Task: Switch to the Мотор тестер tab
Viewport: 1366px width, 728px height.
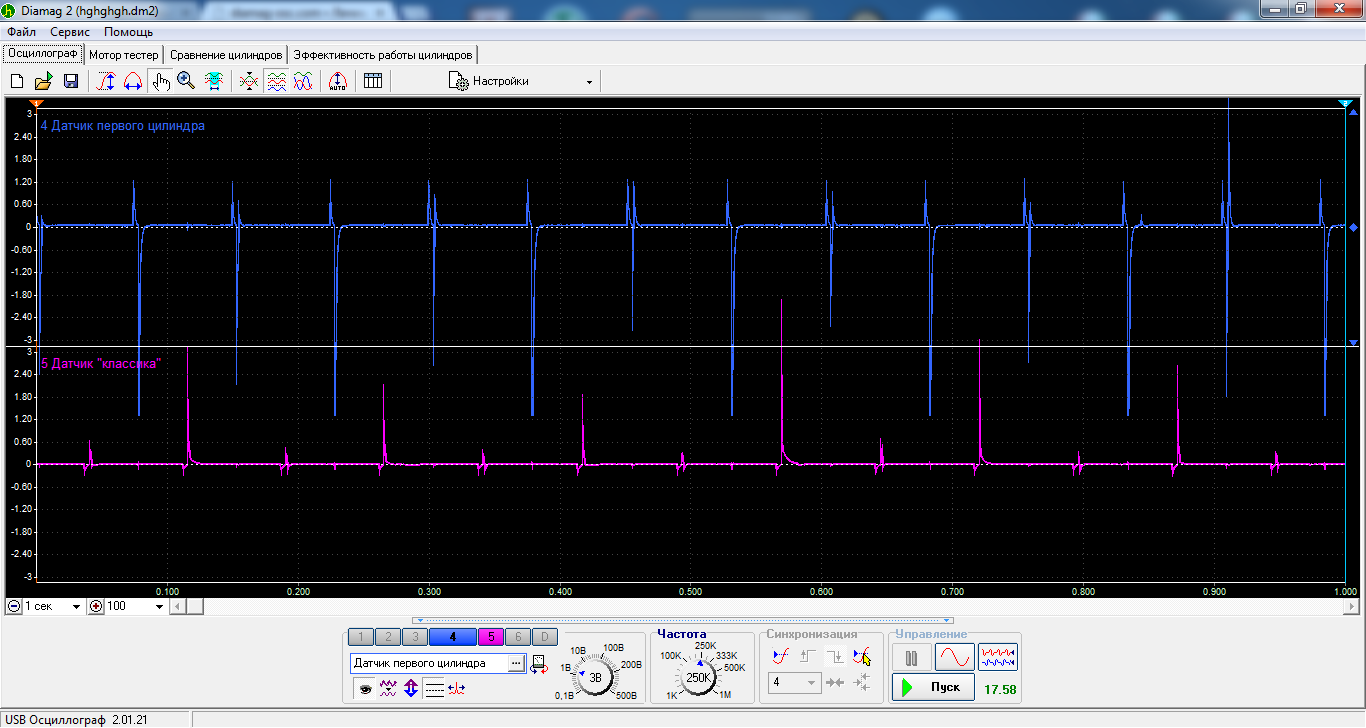Action: click(124, 54)
